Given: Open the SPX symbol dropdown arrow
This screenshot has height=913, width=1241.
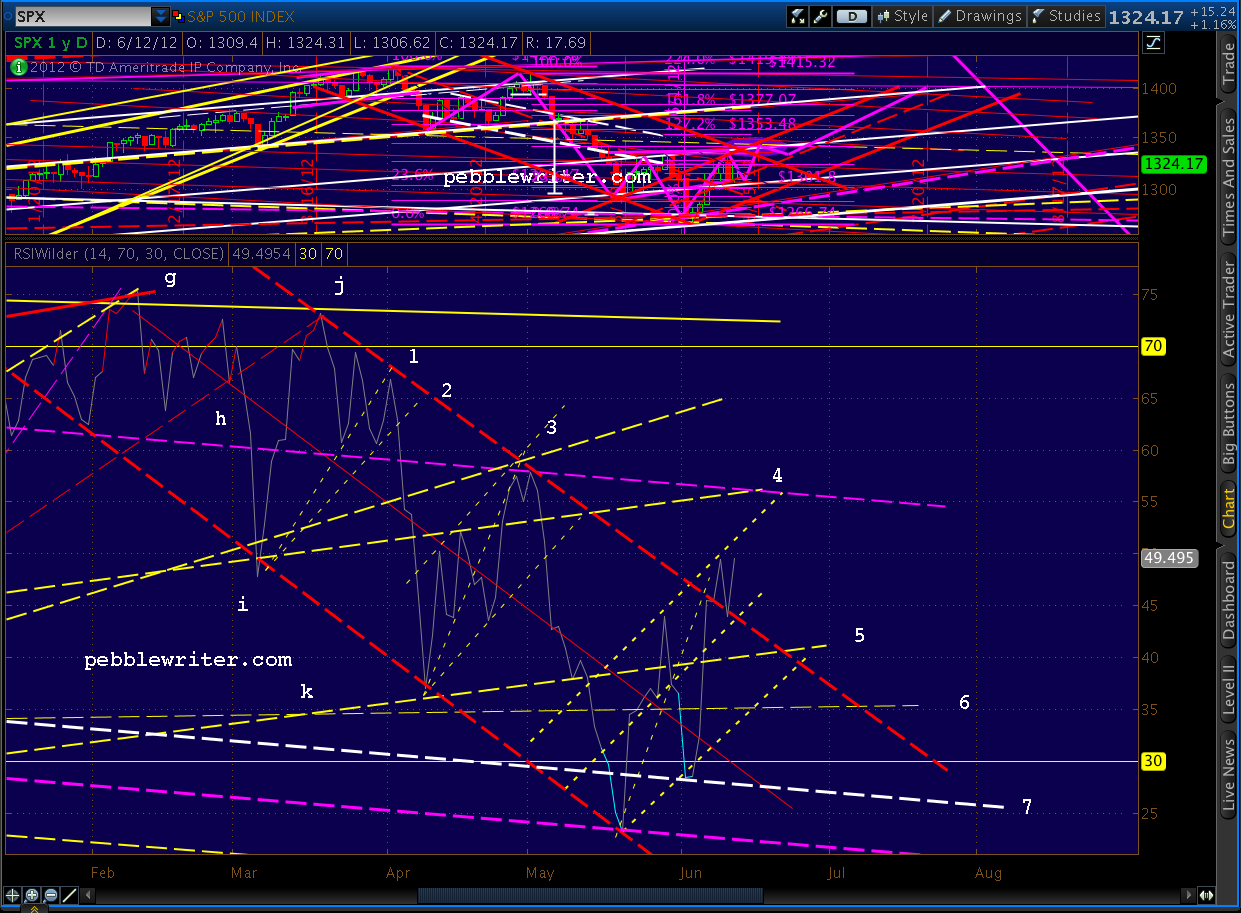Looking at the screenshot, I should pos(161,16).
